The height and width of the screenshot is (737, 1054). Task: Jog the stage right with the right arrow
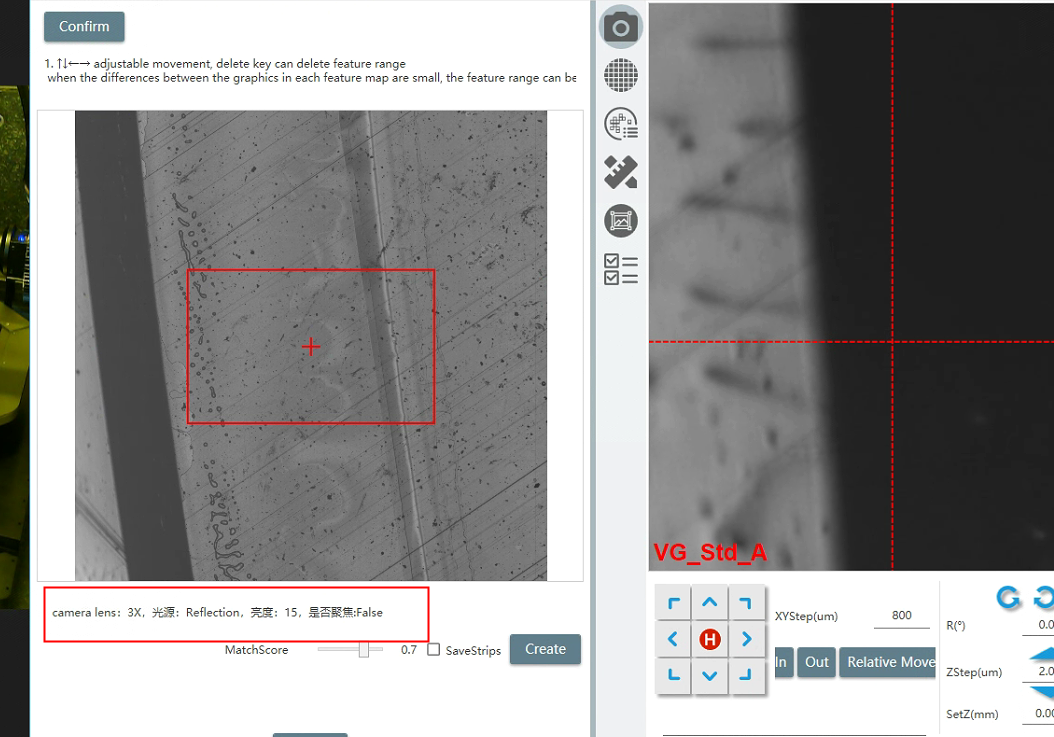point(746,639)
